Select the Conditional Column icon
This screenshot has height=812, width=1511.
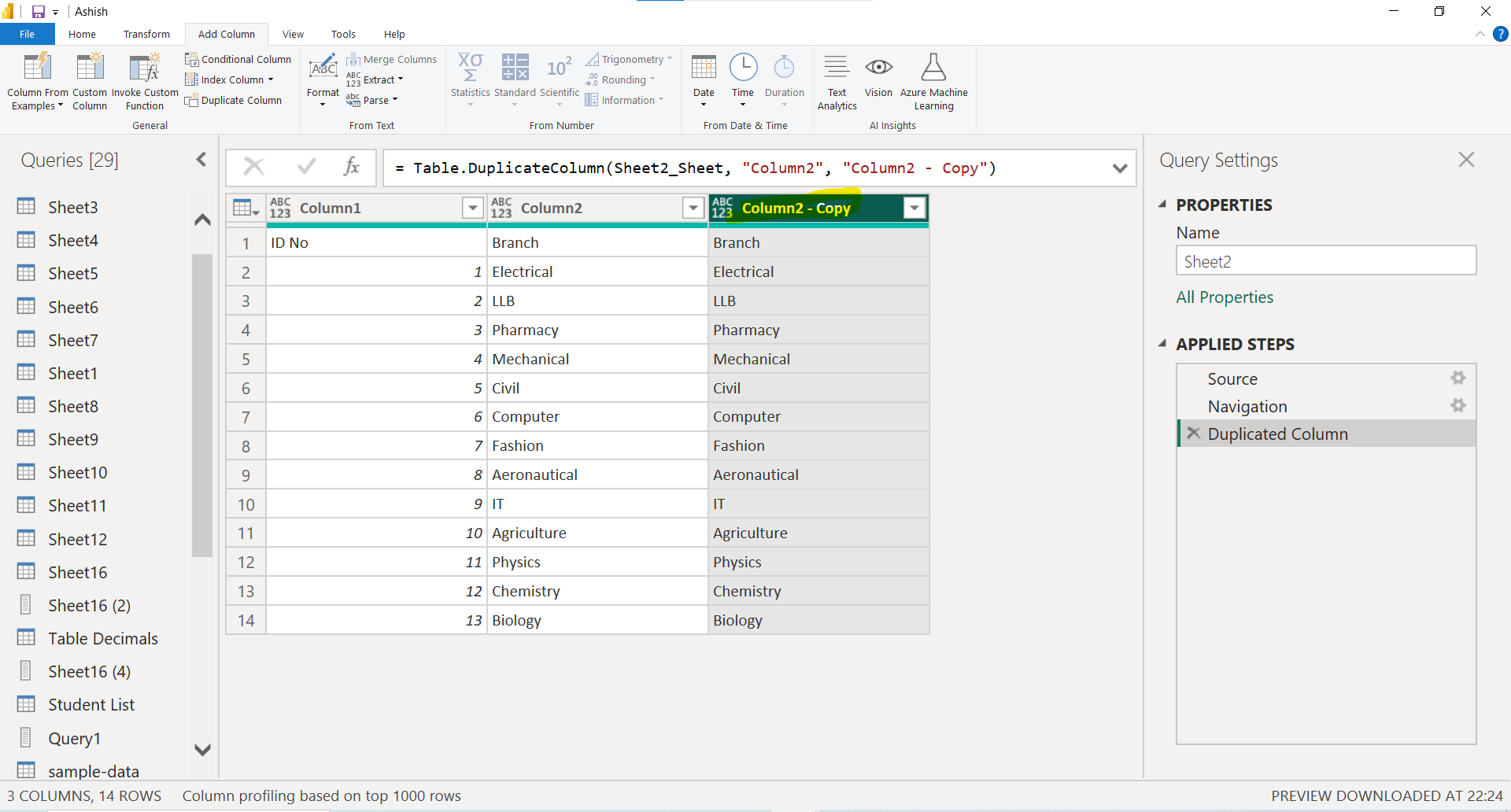[191, 58]
